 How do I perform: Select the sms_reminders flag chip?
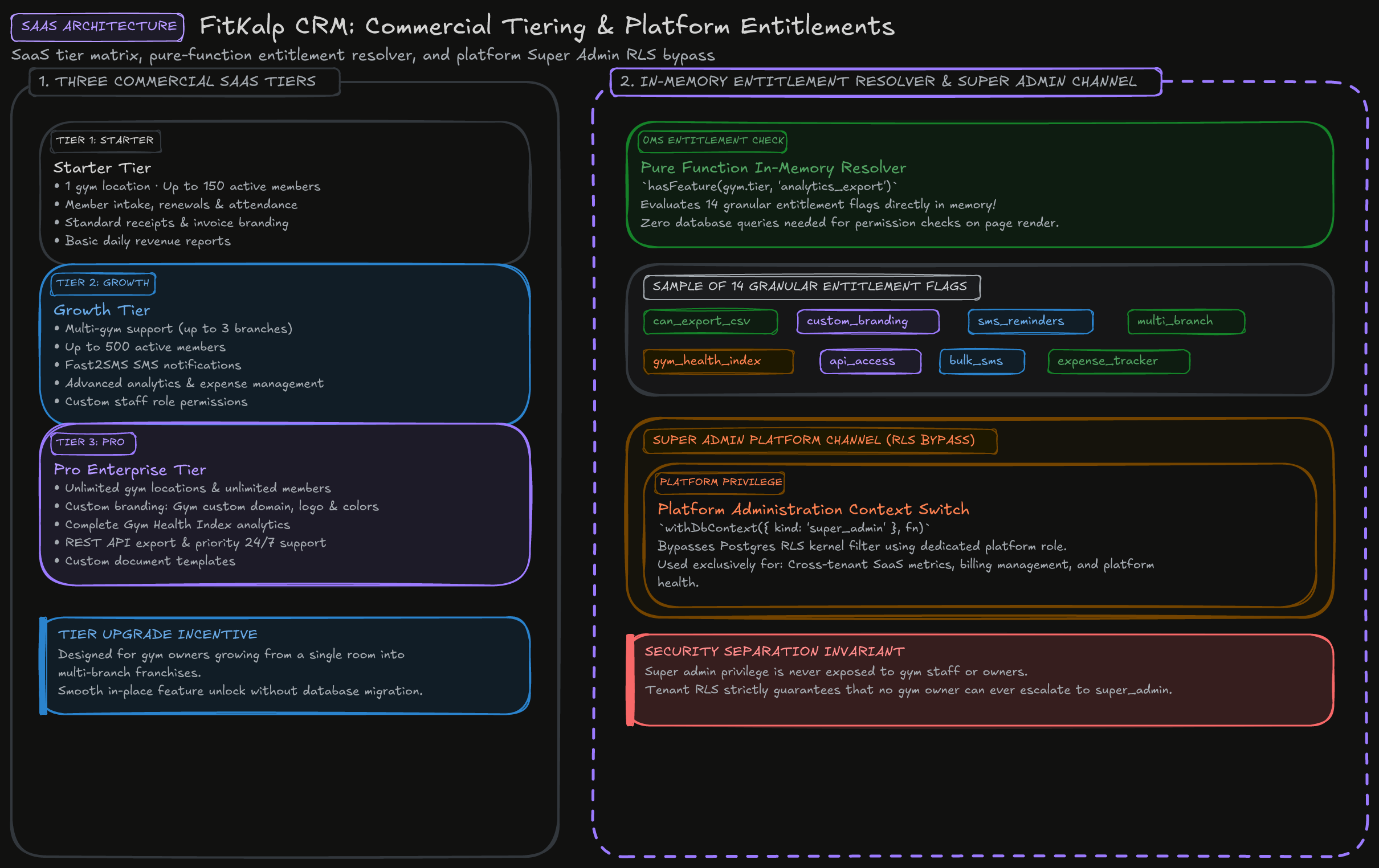[1030, 322]
